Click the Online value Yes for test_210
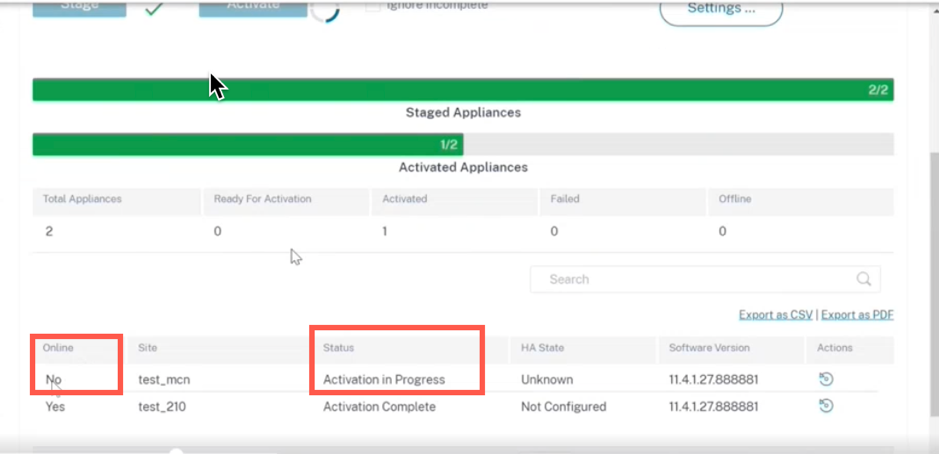The height and width of the screenshot is (454, 939). pyautogui.click(x=55, y=407)
